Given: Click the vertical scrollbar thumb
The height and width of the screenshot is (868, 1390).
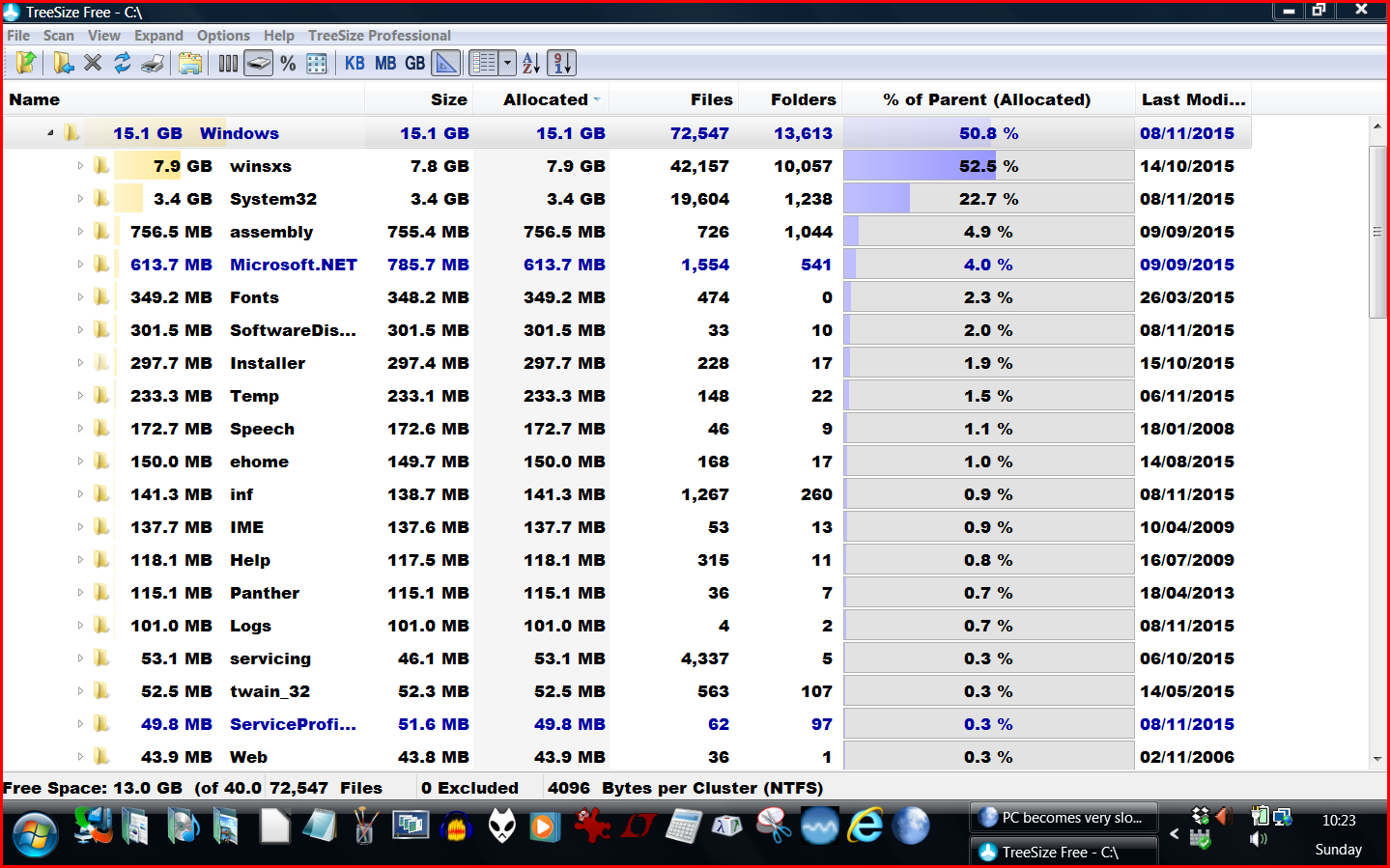Looking at the screenshot, I should coord(1378,232).
